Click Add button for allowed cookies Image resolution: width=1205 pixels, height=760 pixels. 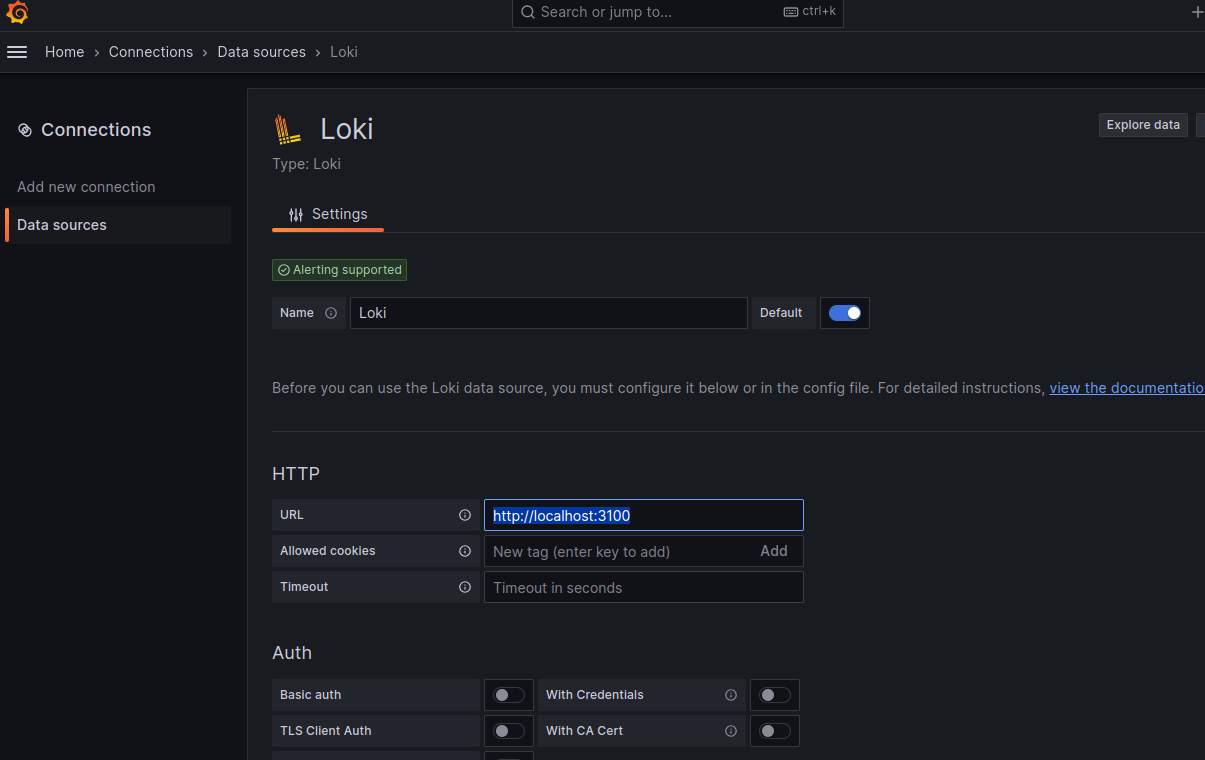[x=774, y=551]
